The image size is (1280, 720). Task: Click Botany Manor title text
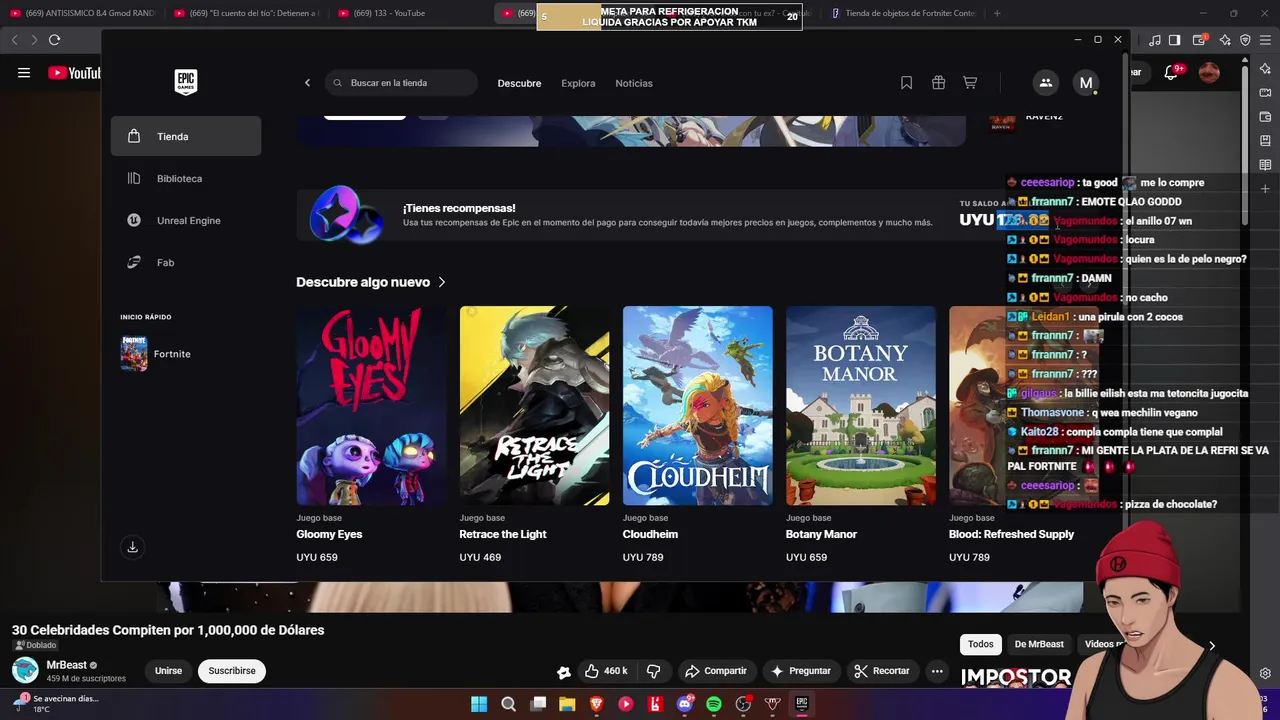[x=821, y=534]
